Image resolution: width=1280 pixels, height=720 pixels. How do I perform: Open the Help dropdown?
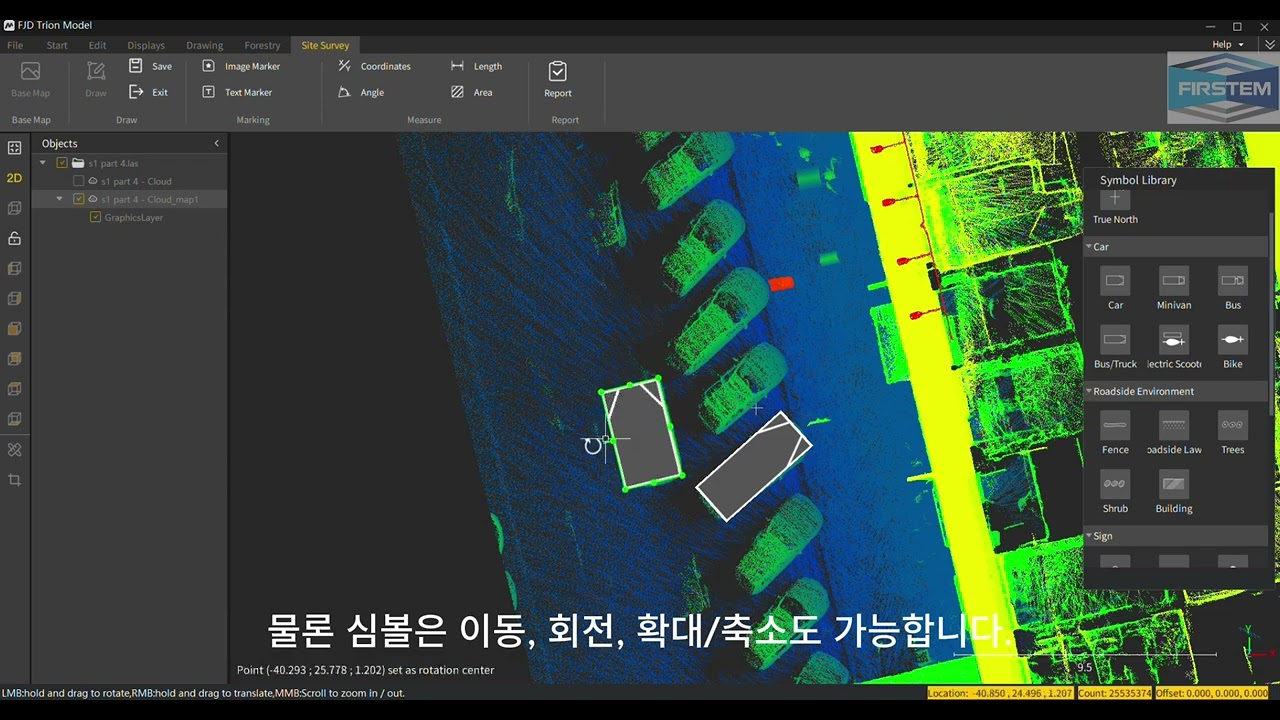[x=1228, y=45]
